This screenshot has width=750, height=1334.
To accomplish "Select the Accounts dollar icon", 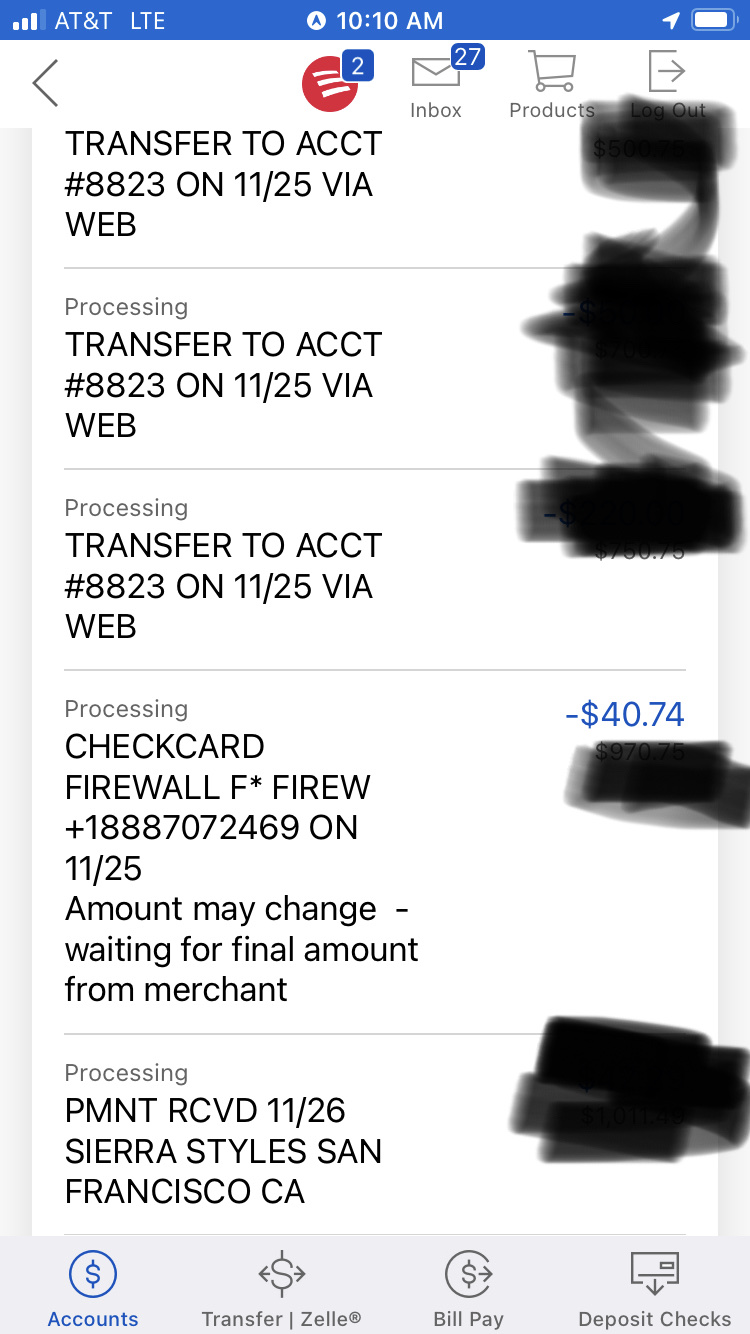I will 93,1274.
